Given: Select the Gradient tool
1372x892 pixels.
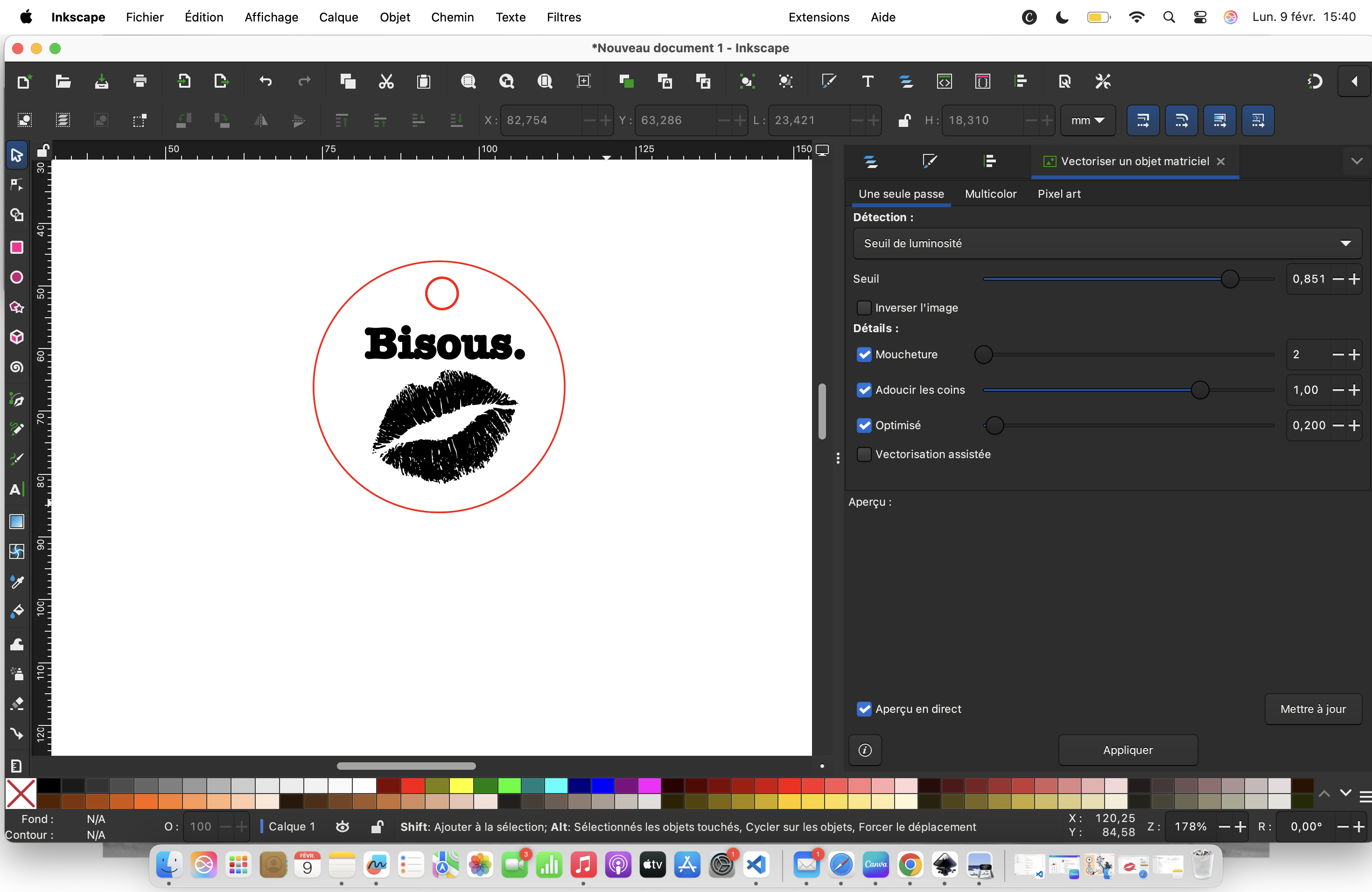Looking at the screenshot, I should click(17, 522).
